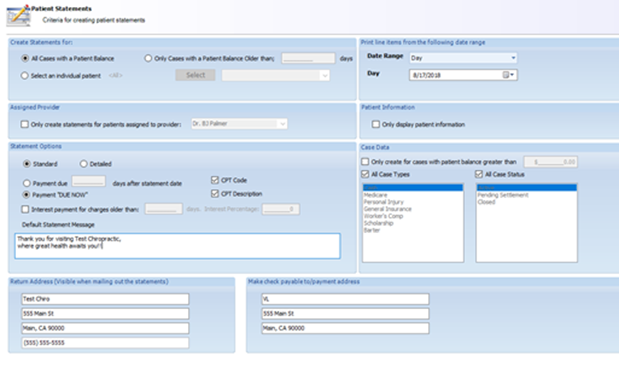Enable statements only for assigned provider
Viewport: 619px width, 380px height.
pos(24,124)
